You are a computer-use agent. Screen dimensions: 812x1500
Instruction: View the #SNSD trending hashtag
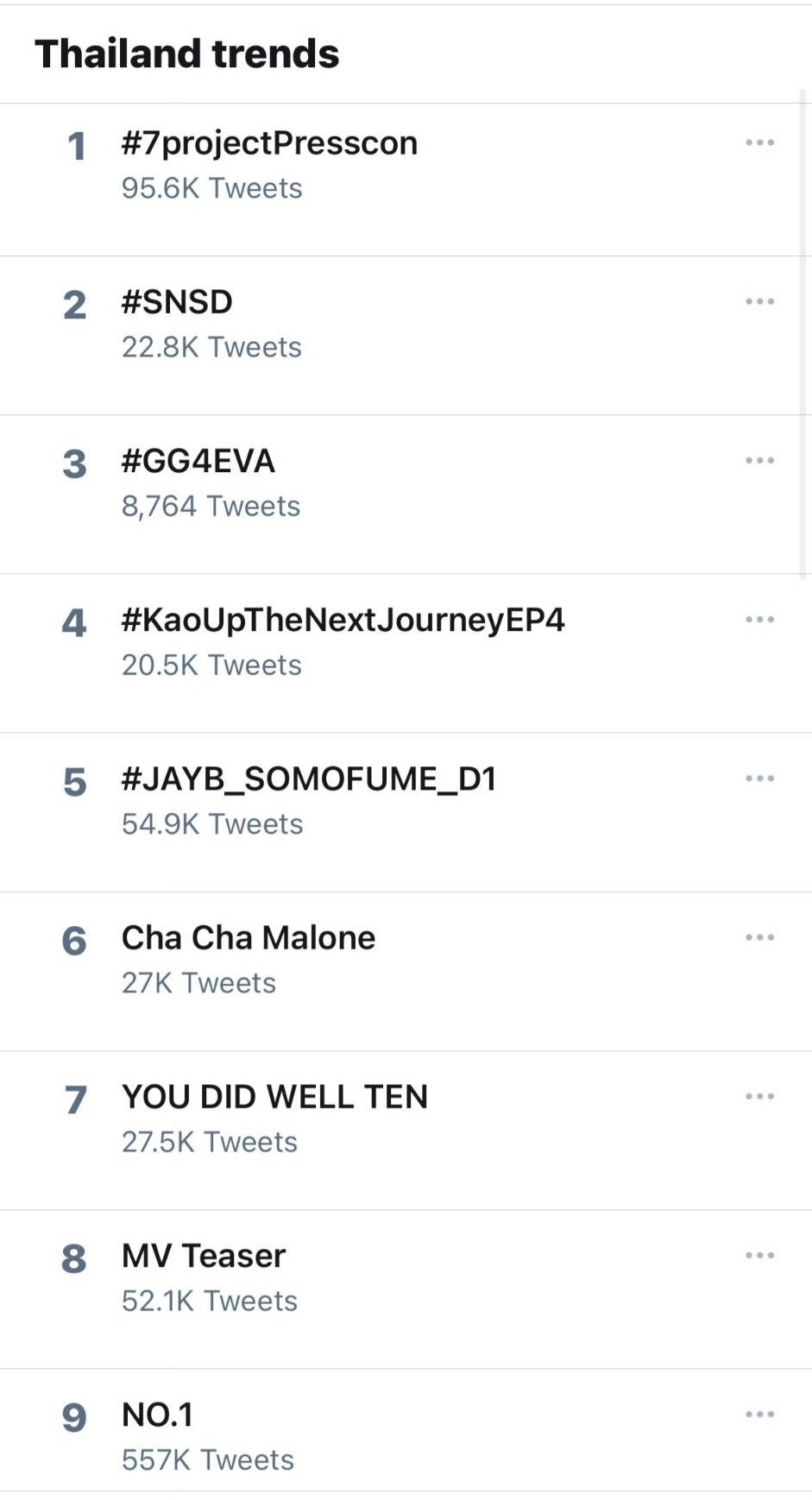pyautogui.click(x=177, y=302)
